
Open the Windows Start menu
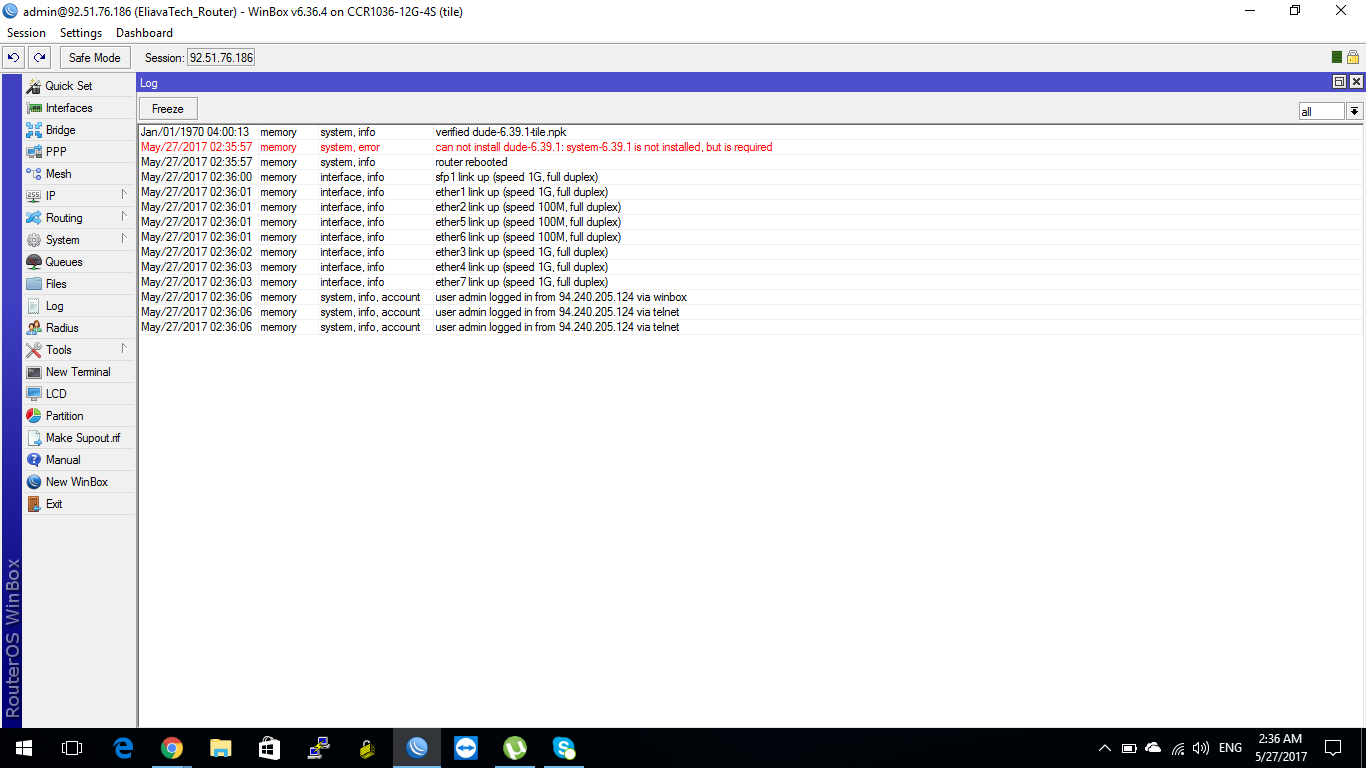[24, 748]
